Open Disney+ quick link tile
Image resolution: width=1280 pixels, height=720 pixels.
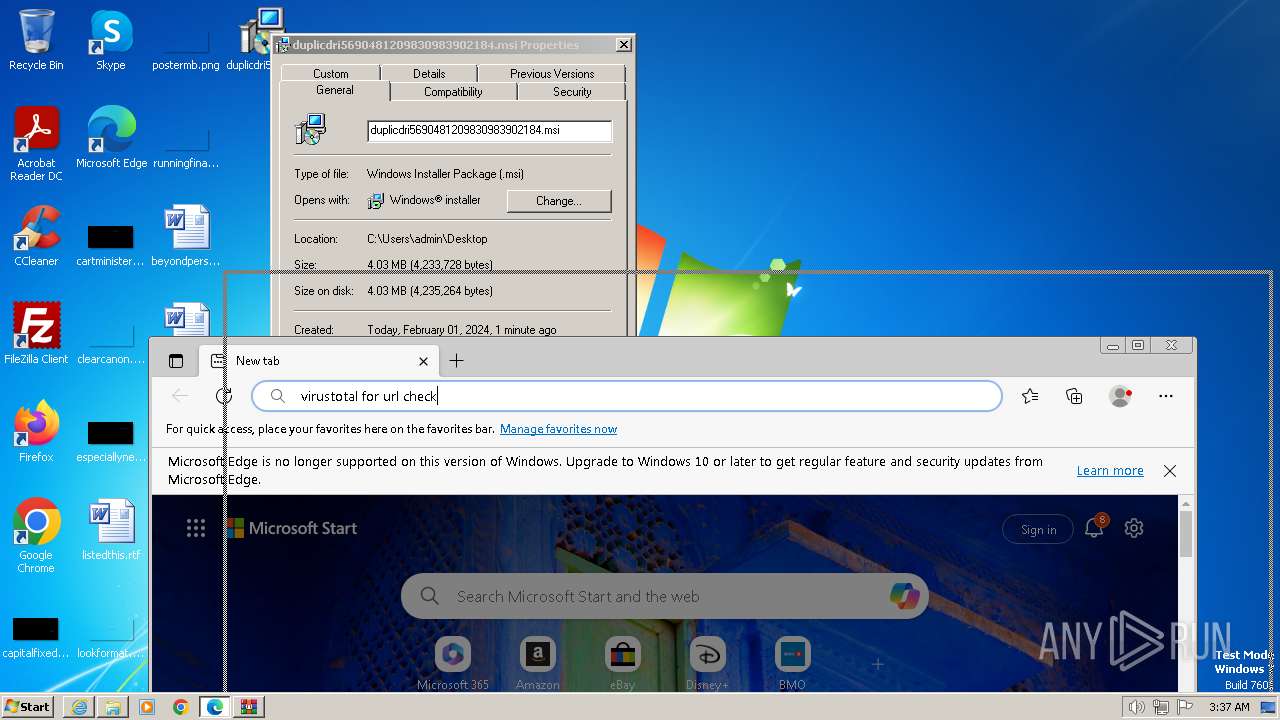(x=708, y=664)
